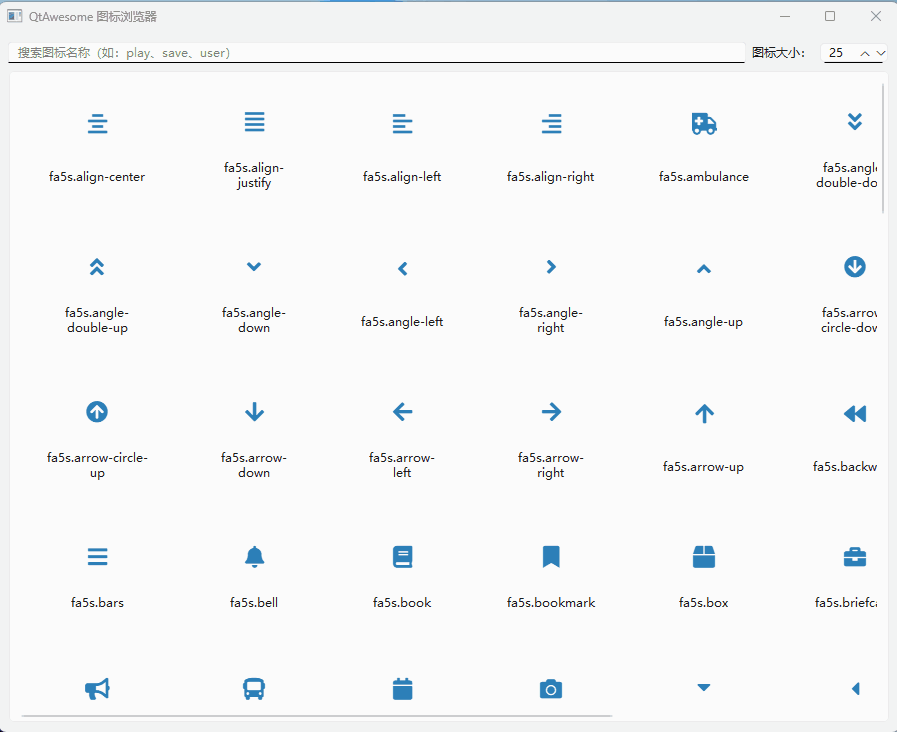Click the caret-down triangle icon
Image resolution: width=897 pixels, height=732 pixels.
(704, 687)
